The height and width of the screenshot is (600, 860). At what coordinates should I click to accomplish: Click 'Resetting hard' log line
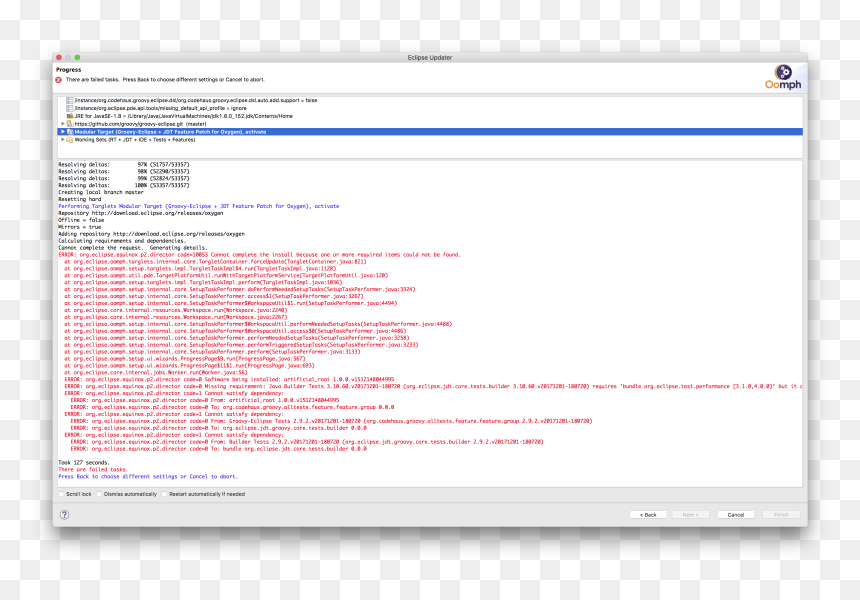[80, 199]
